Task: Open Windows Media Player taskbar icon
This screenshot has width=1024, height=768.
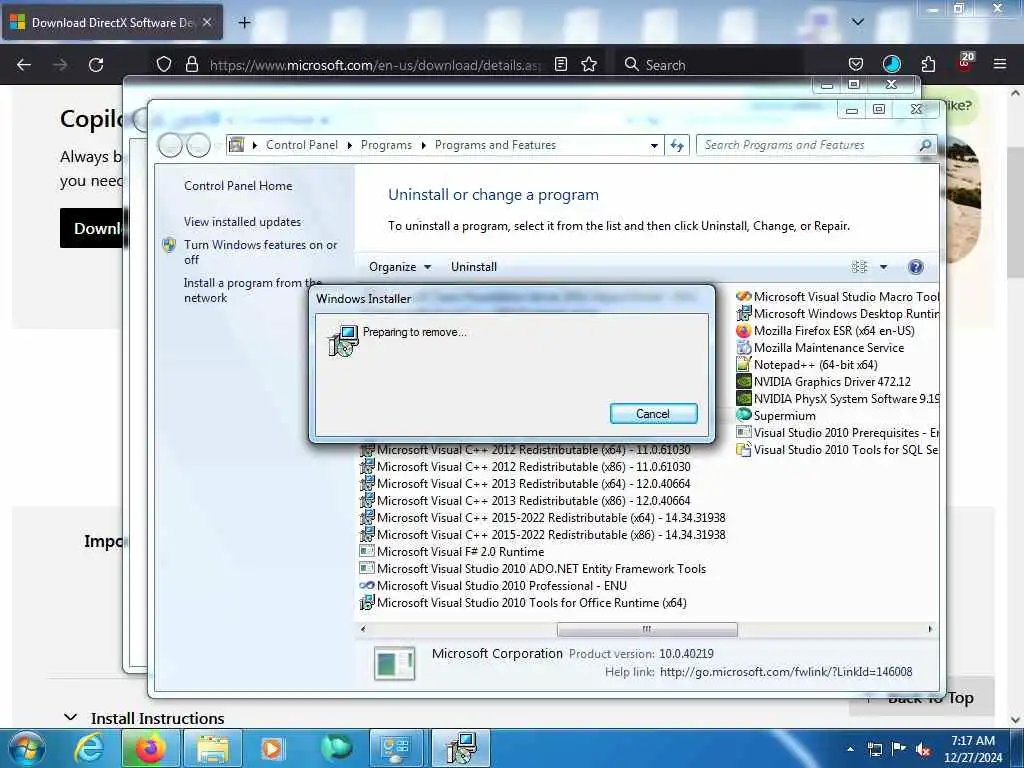Action: pyautogui.click(x=272, y=748)
